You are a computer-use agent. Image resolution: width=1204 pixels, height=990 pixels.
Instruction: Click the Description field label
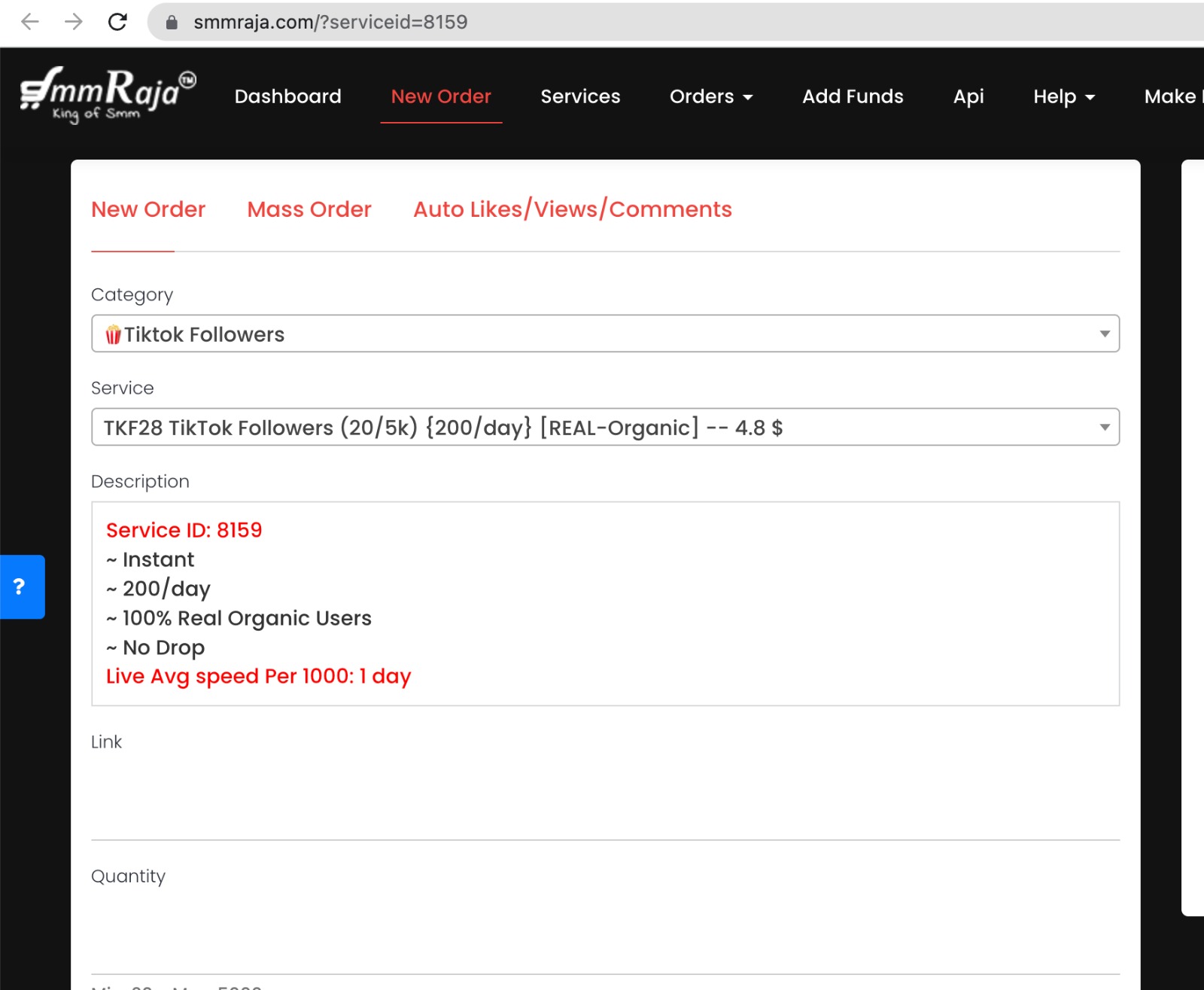pos(140,482)
